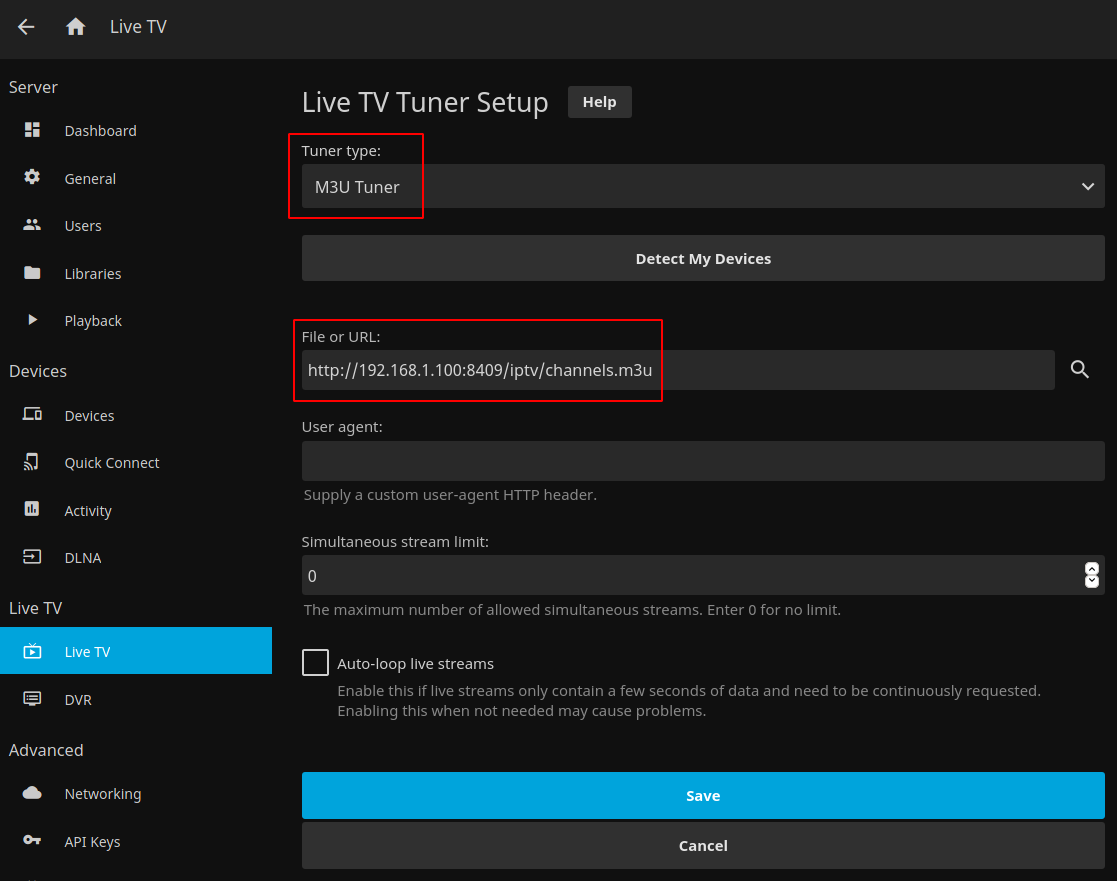The image size is (1117, 881).
Task: Open Dashboard from the sidebar
Action: pos(100,131)
